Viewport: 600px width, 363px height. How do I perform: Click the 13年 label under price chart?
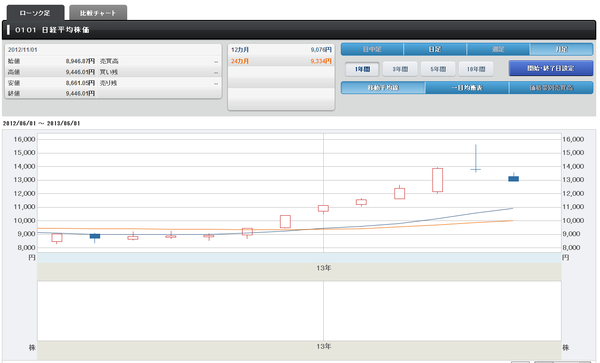pyautogui.click(x=323, y=268)
